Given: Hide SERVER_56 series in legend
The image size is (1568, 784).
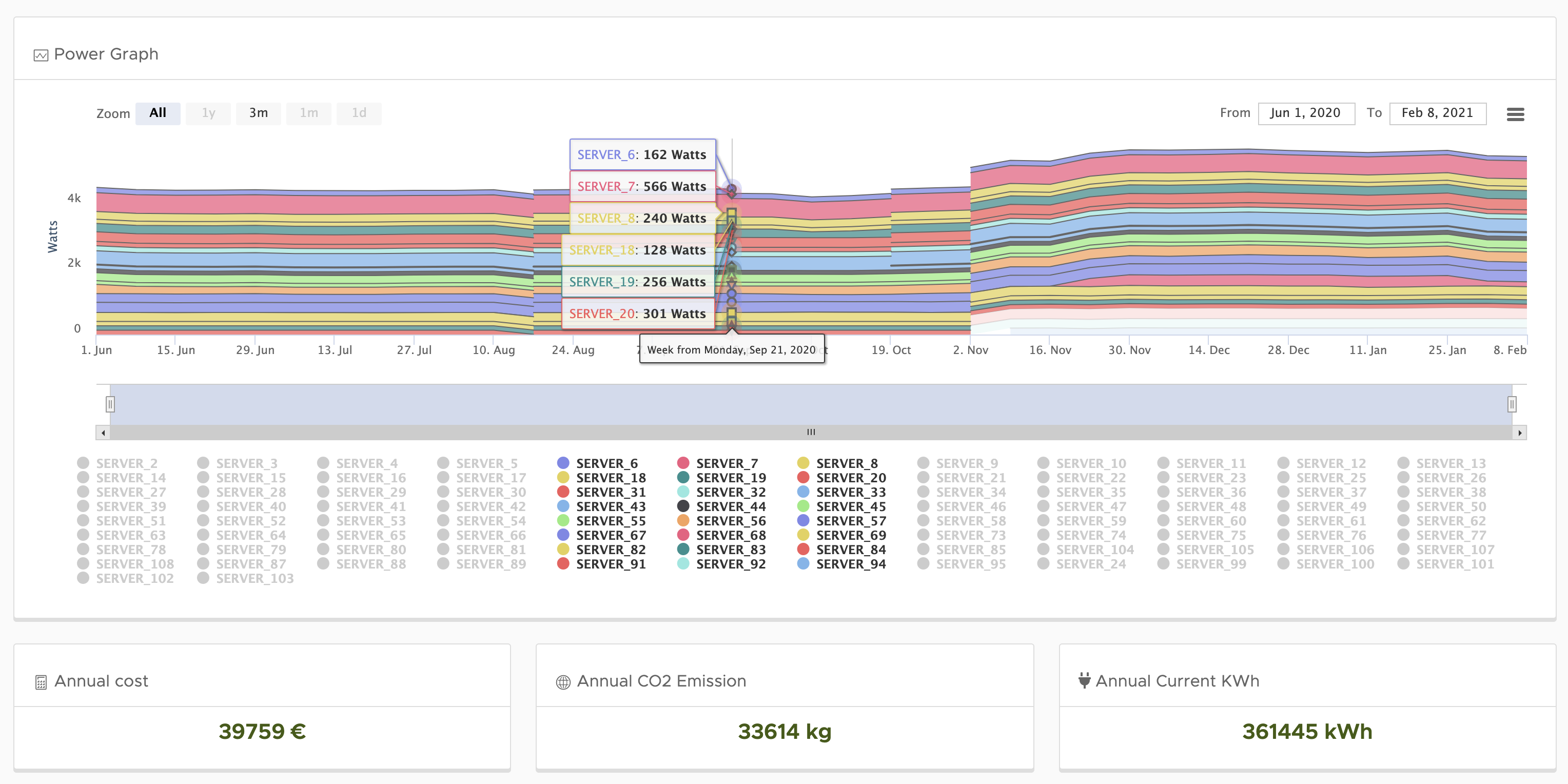Looking at the screenshot, I should click(x=721, y=521).
